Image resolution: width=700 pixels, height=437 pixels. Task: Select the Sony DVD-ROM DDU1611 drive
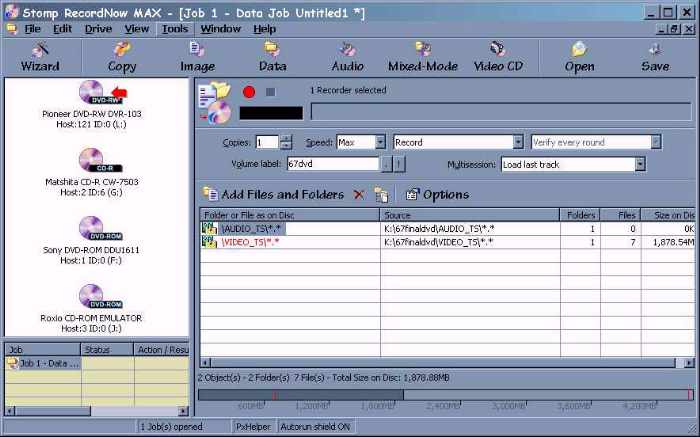click(92, 241)
